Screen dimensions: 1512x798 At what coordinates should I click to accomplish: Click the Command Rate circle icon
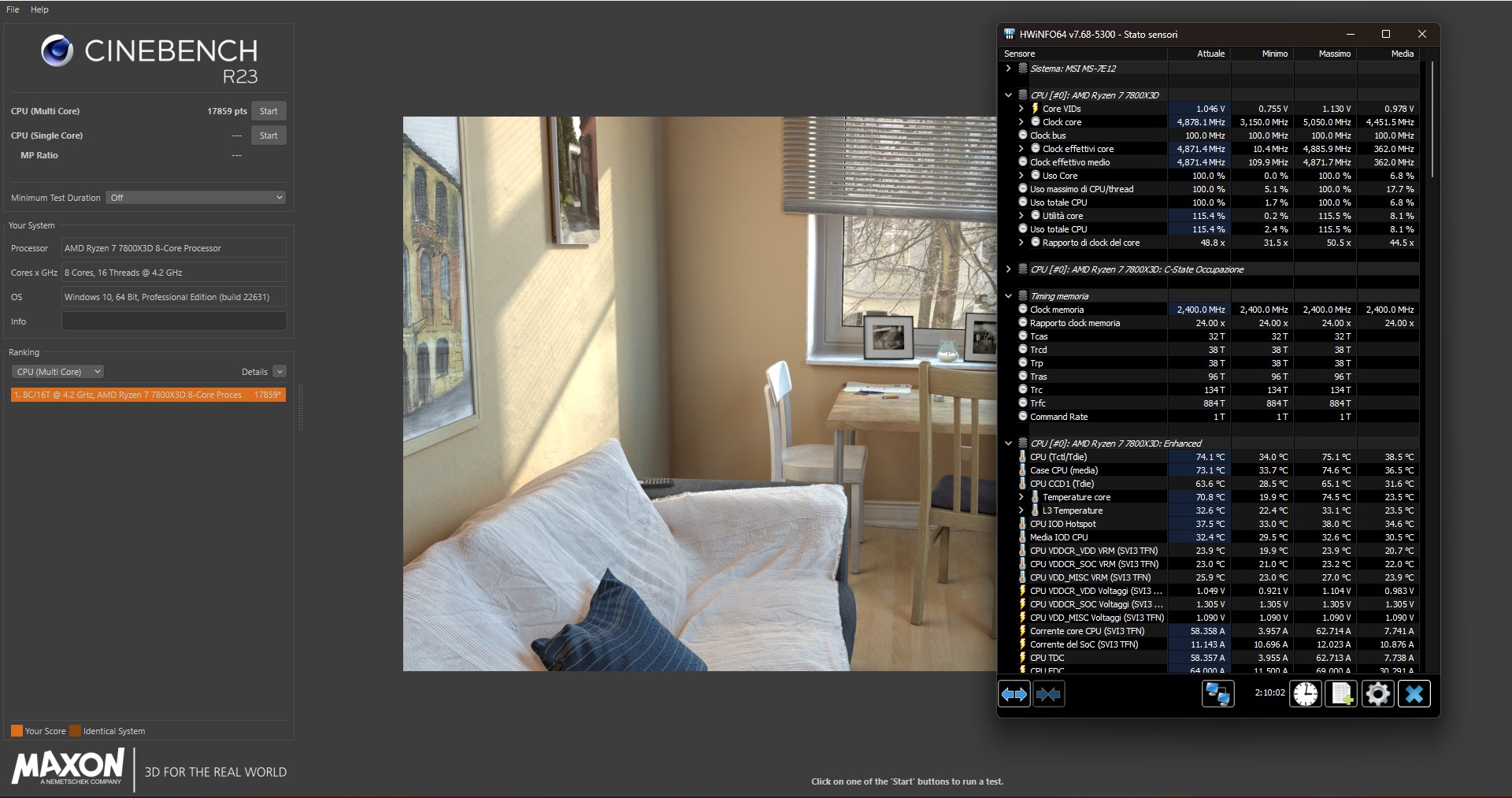click(1023, 417)
